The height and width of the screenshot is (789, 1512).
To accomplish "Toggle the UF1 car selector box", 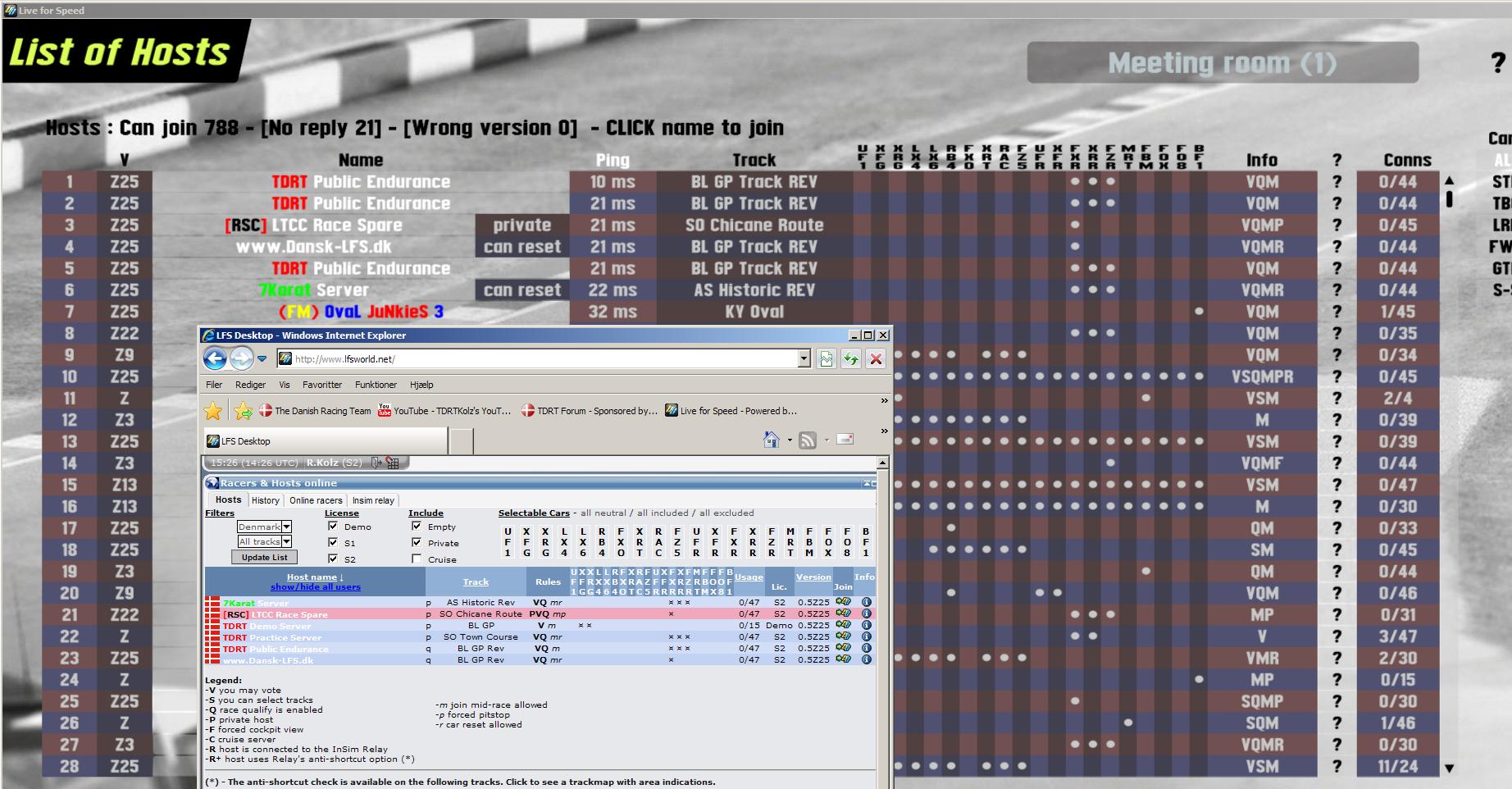I will (x=508, y=542).
